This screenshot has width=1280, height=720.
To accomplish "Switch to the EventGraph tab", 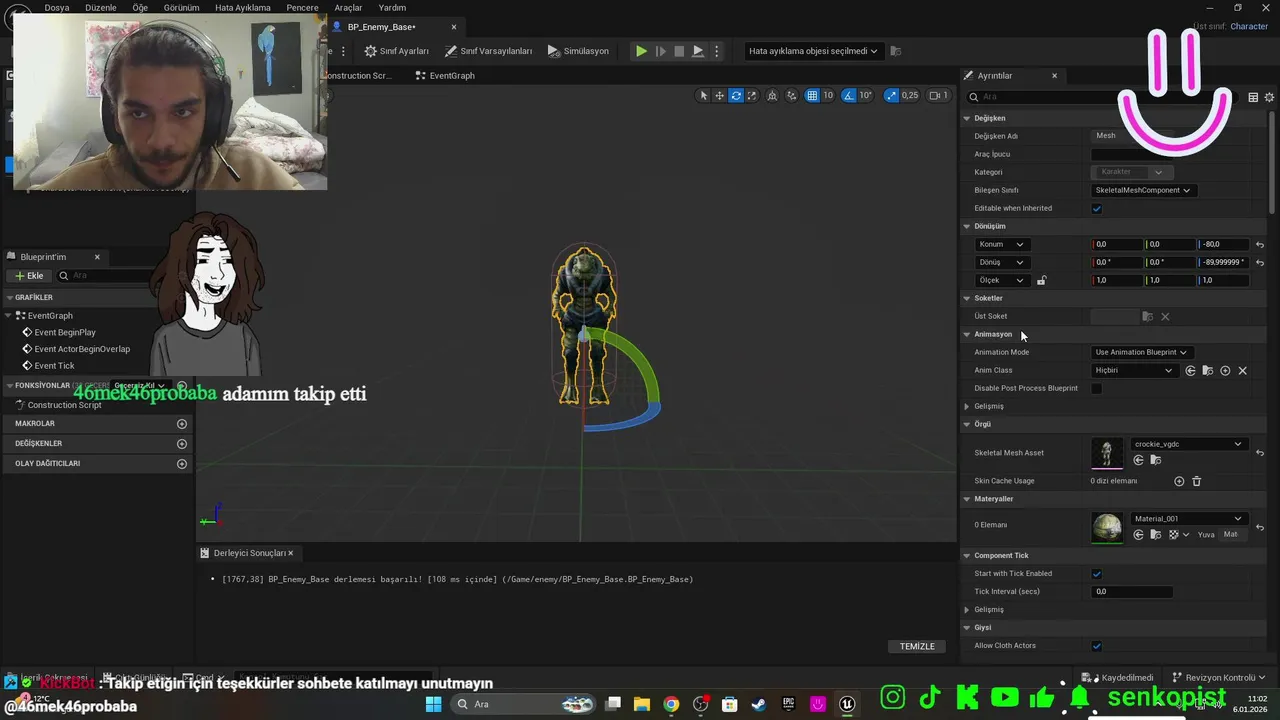I will pyautogui.click(x=445, y=75).
